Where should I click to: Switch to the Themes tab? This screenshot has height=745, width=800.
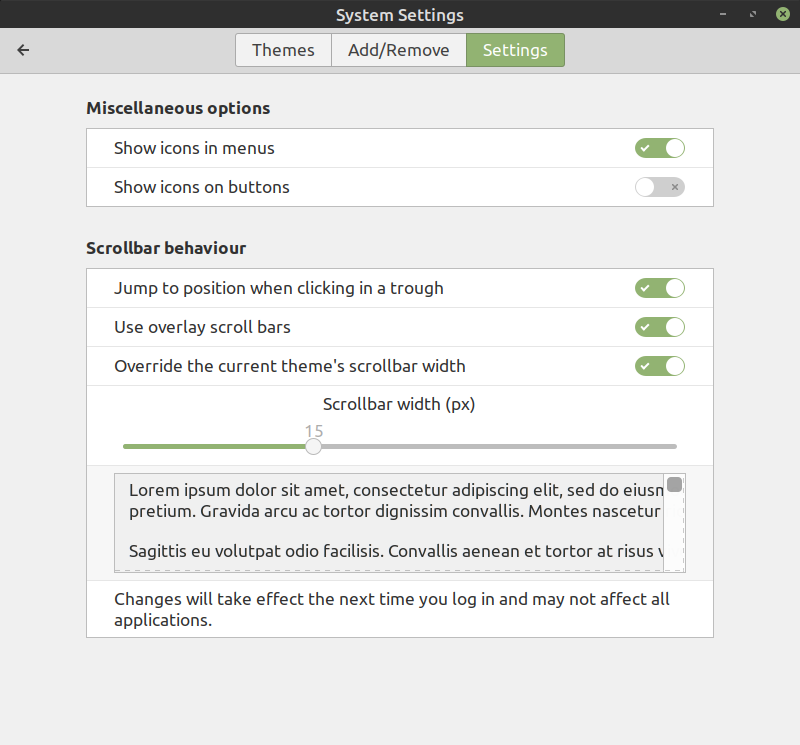coord(283,49)
